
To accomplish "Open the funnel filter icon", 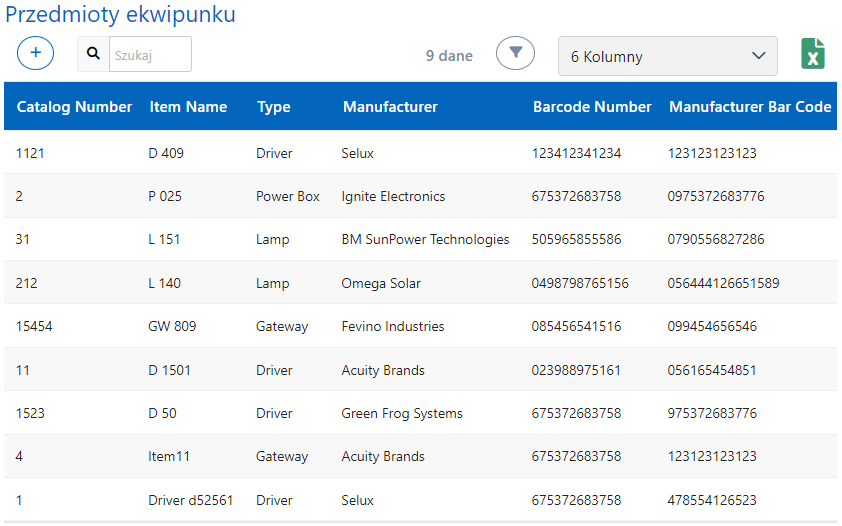I will tap(515, 53).
